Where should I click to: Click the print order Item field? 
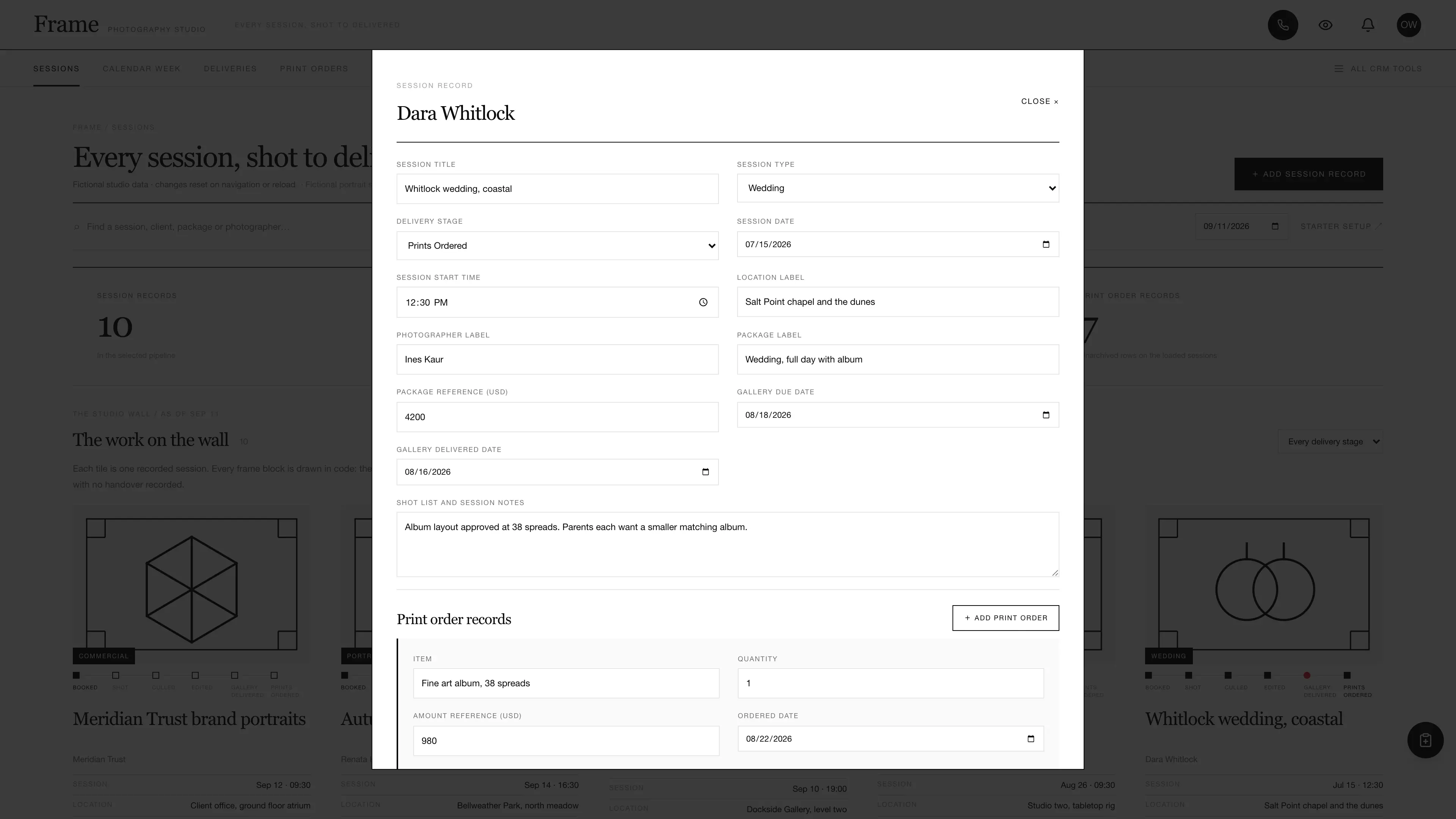(x=566, y=683)
